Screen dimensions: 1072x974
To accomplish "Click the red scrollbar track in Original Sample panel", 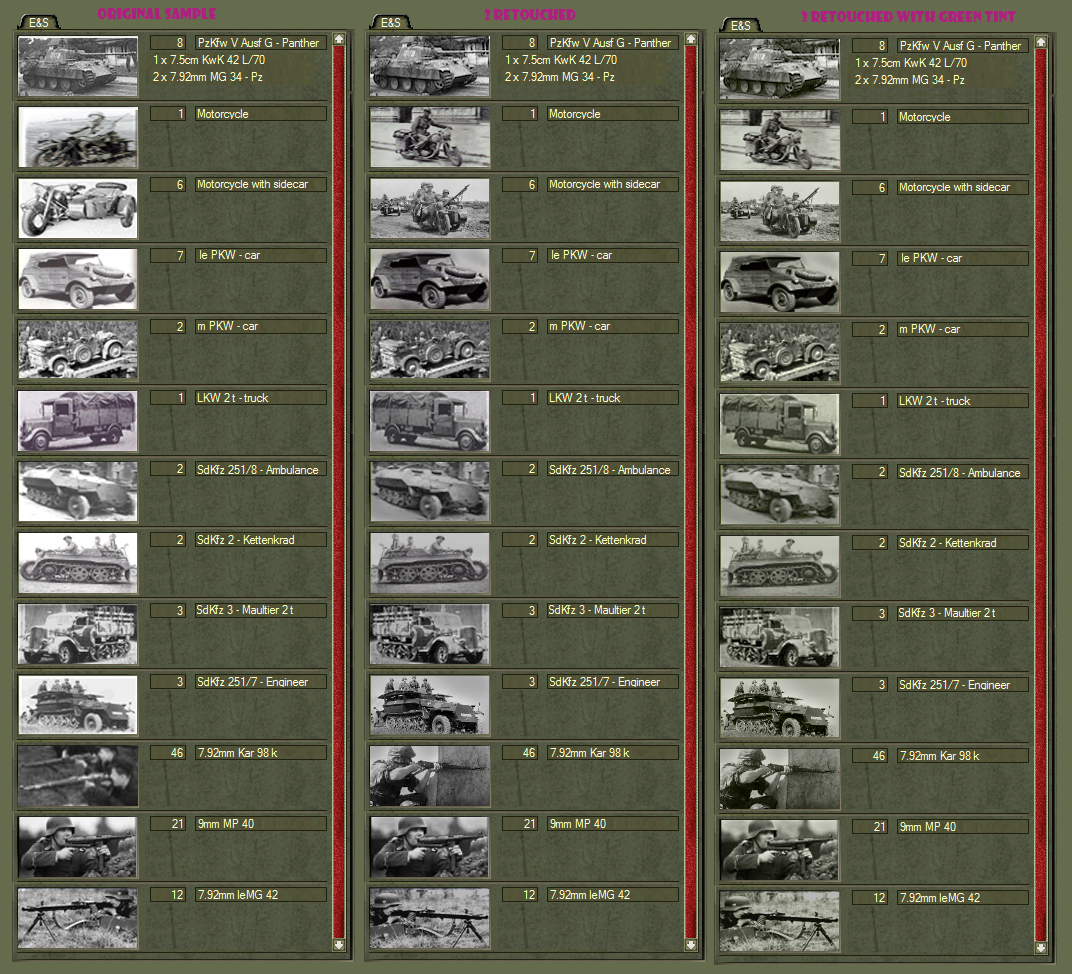I will click(x=339, y=491).
